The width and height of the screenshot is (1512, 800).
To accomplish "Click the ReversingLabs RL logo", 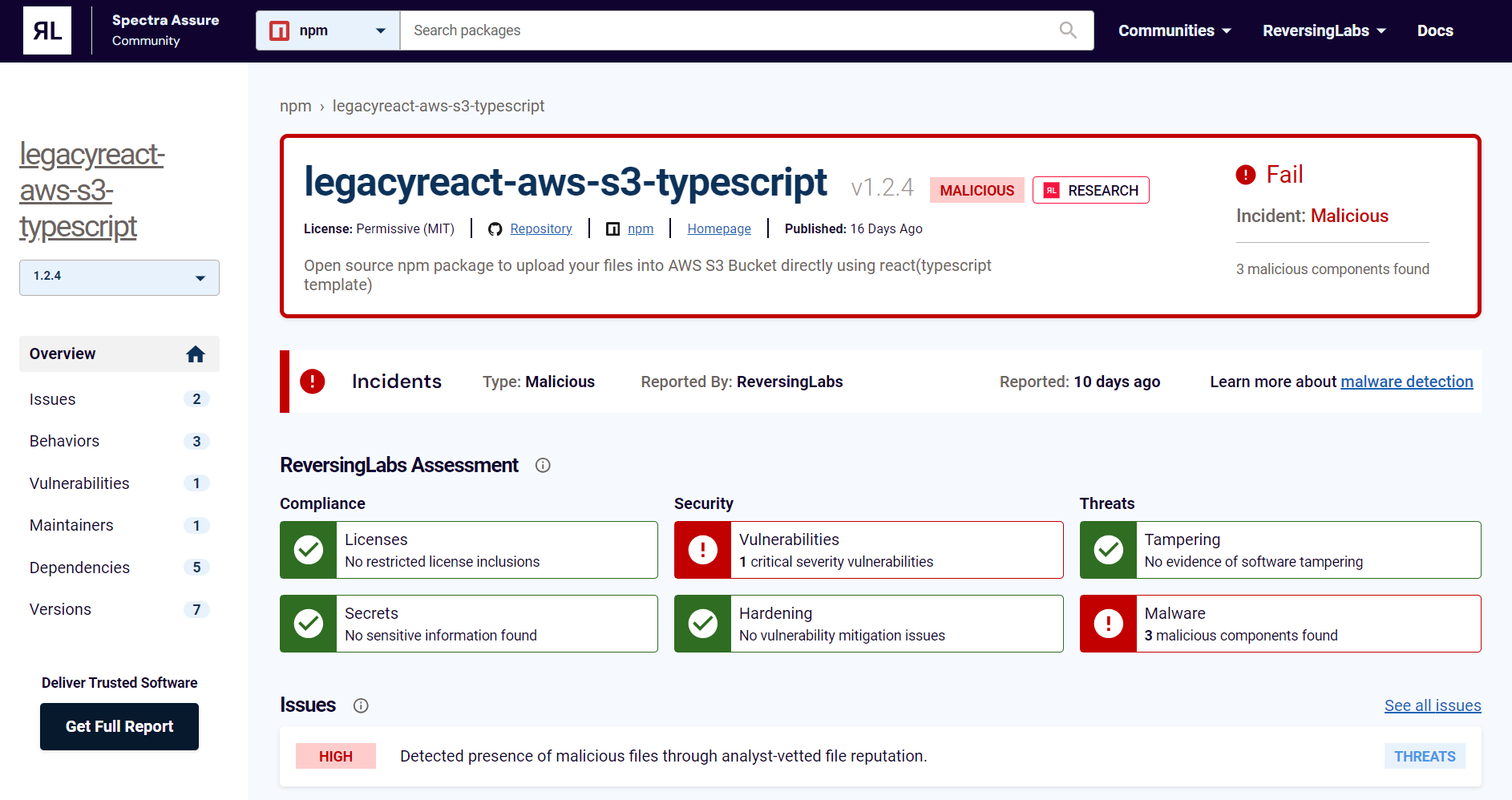I will pyautogui.click(x=47, y=30).
